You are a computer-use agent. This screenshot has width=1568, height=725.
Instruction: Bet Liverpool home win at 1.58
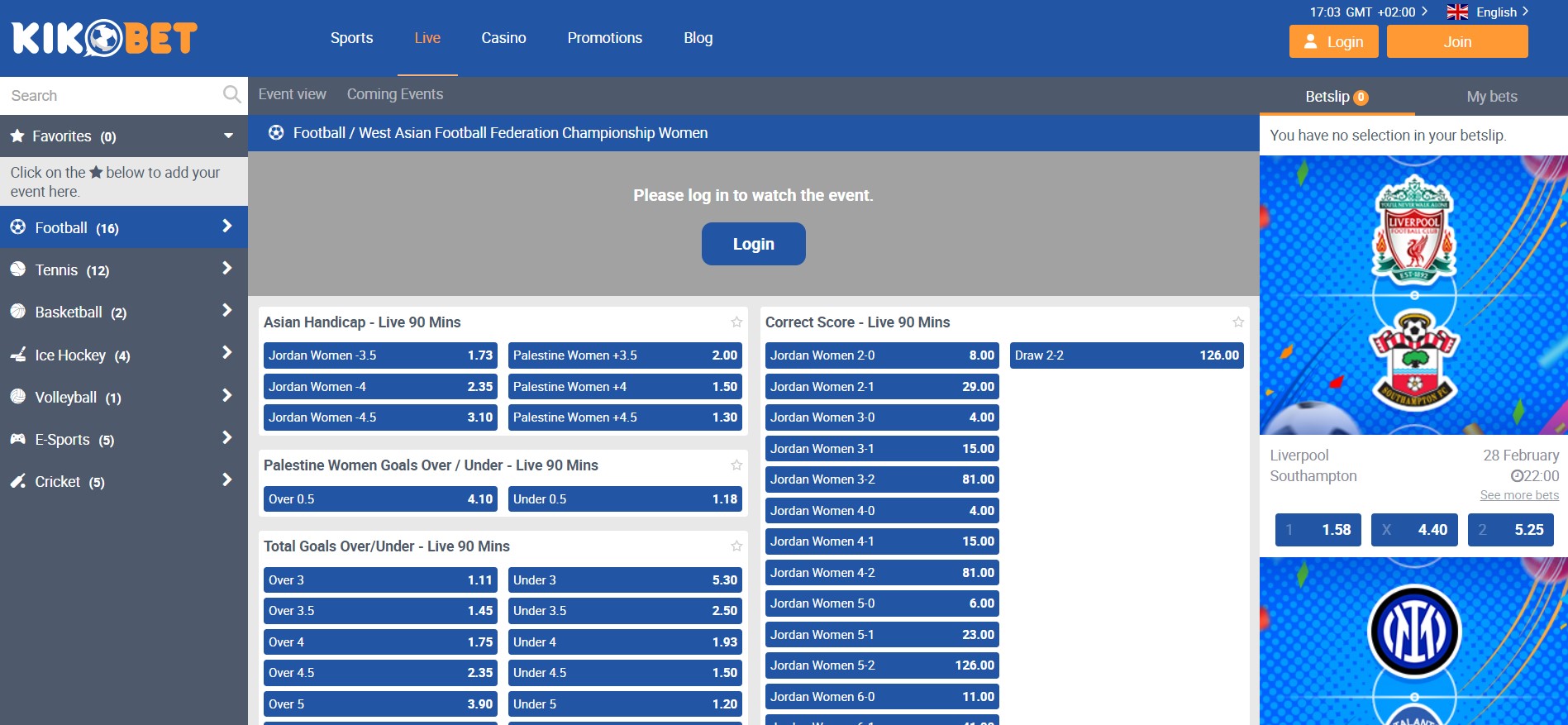(1318, 530)
